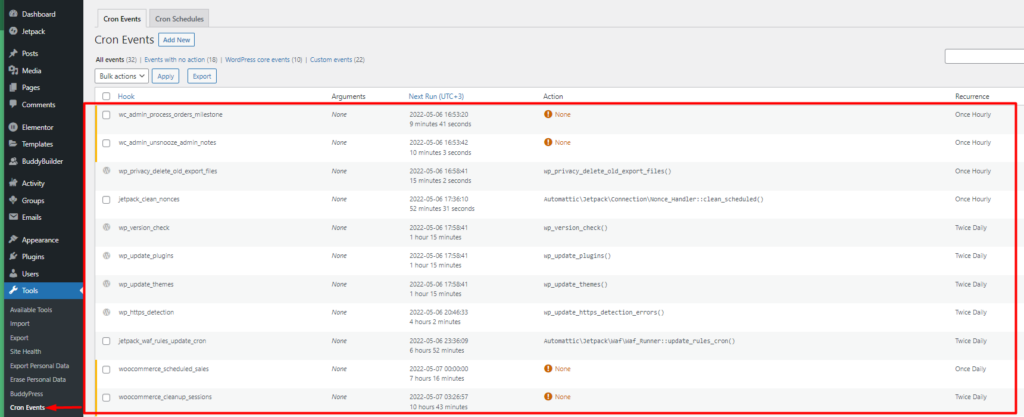Check the wc_admin_process_orders_milestone row checkbox
The width and height of the screenshot is (1024, 417).
click(x=106, y=114)
